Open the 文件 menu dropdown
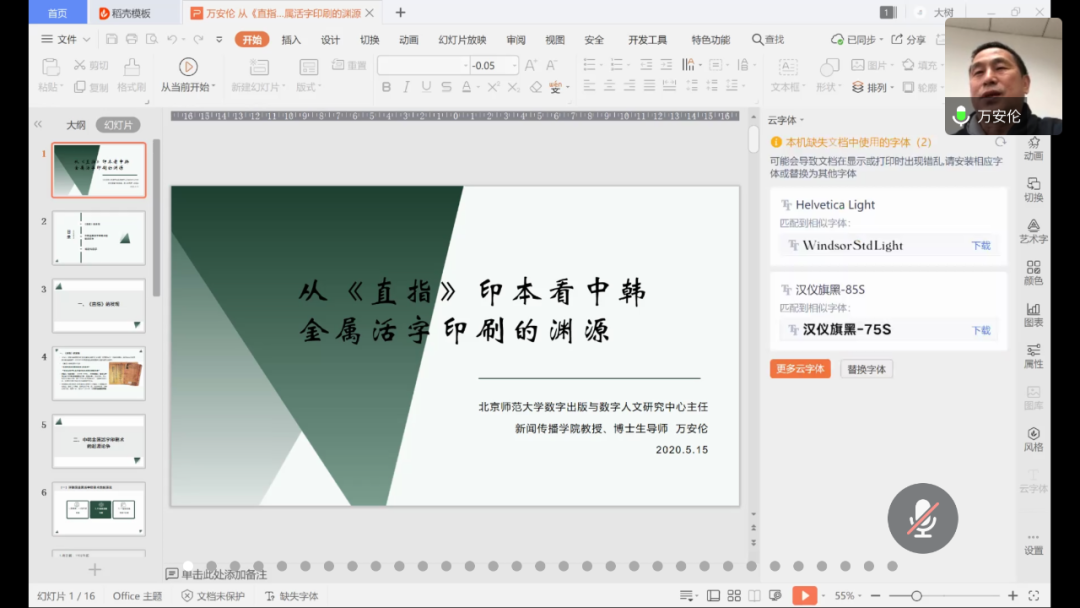This screenshot has height=608, width=1080. coord(66,39)
